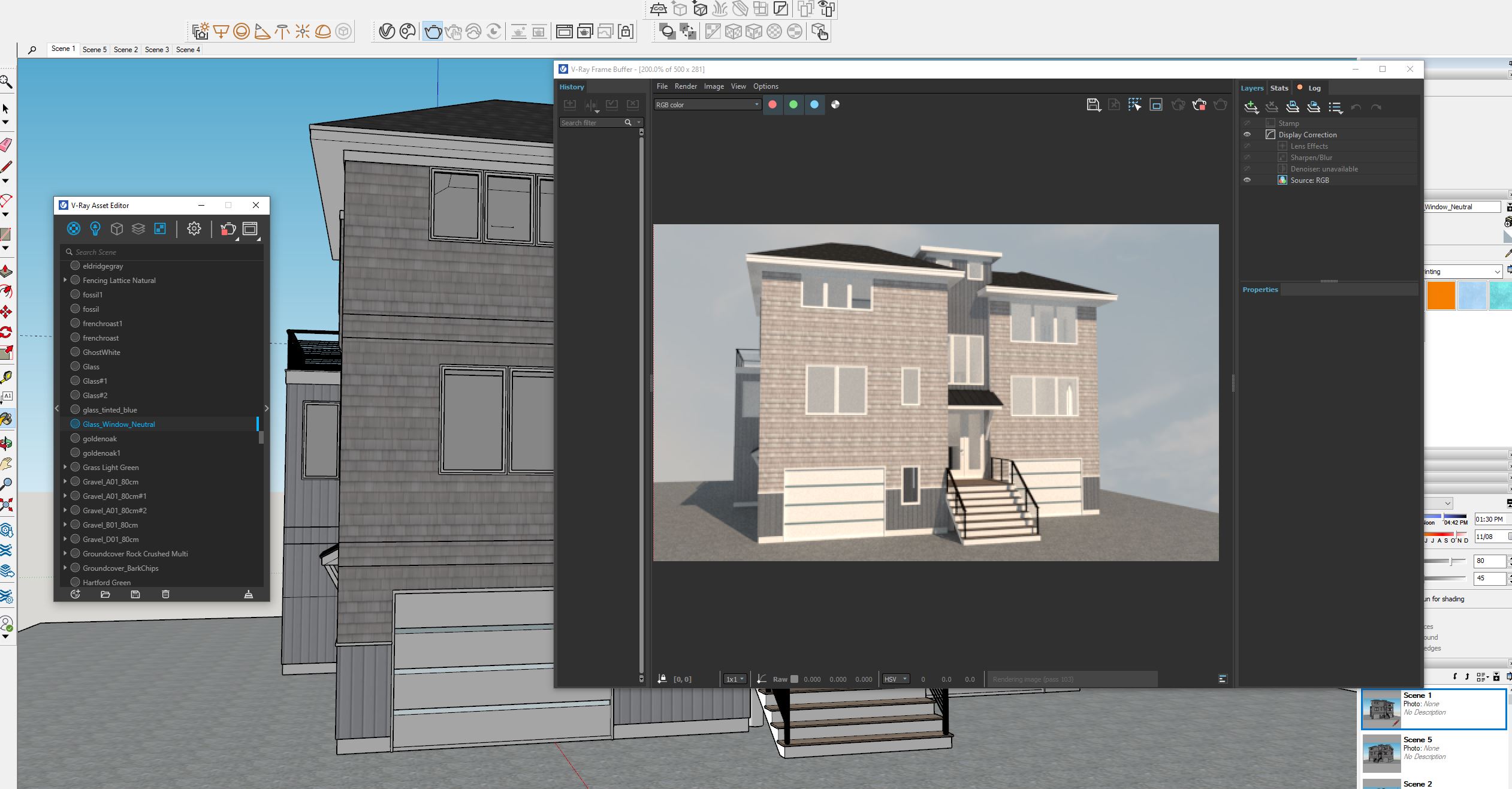Click the Scene 5 thumbnail
Viewport: 1512px width, 789px height.
(x=1381, y=753)
